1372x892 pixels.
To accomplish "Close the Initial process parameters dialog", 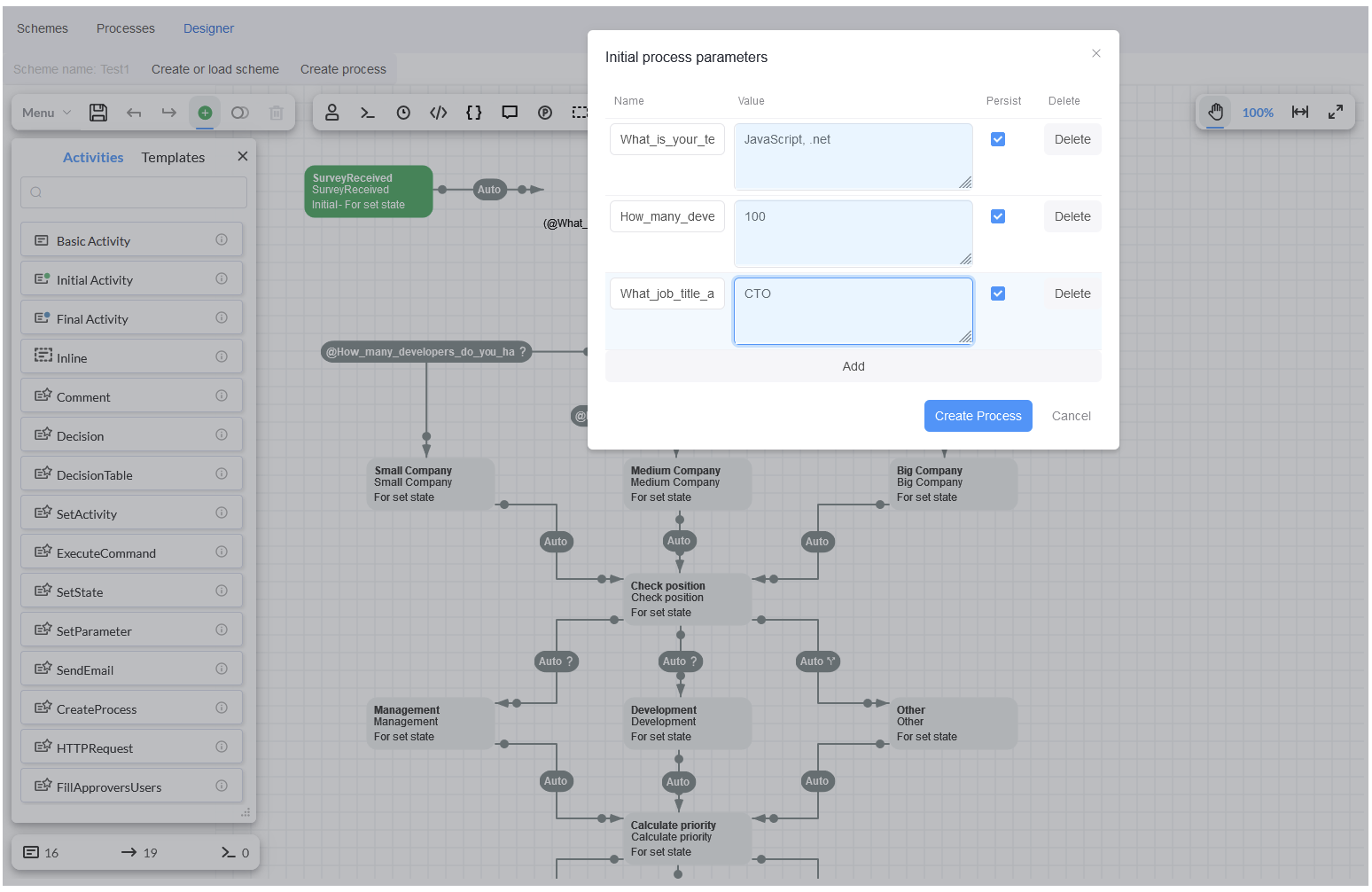I will 1096,53.
